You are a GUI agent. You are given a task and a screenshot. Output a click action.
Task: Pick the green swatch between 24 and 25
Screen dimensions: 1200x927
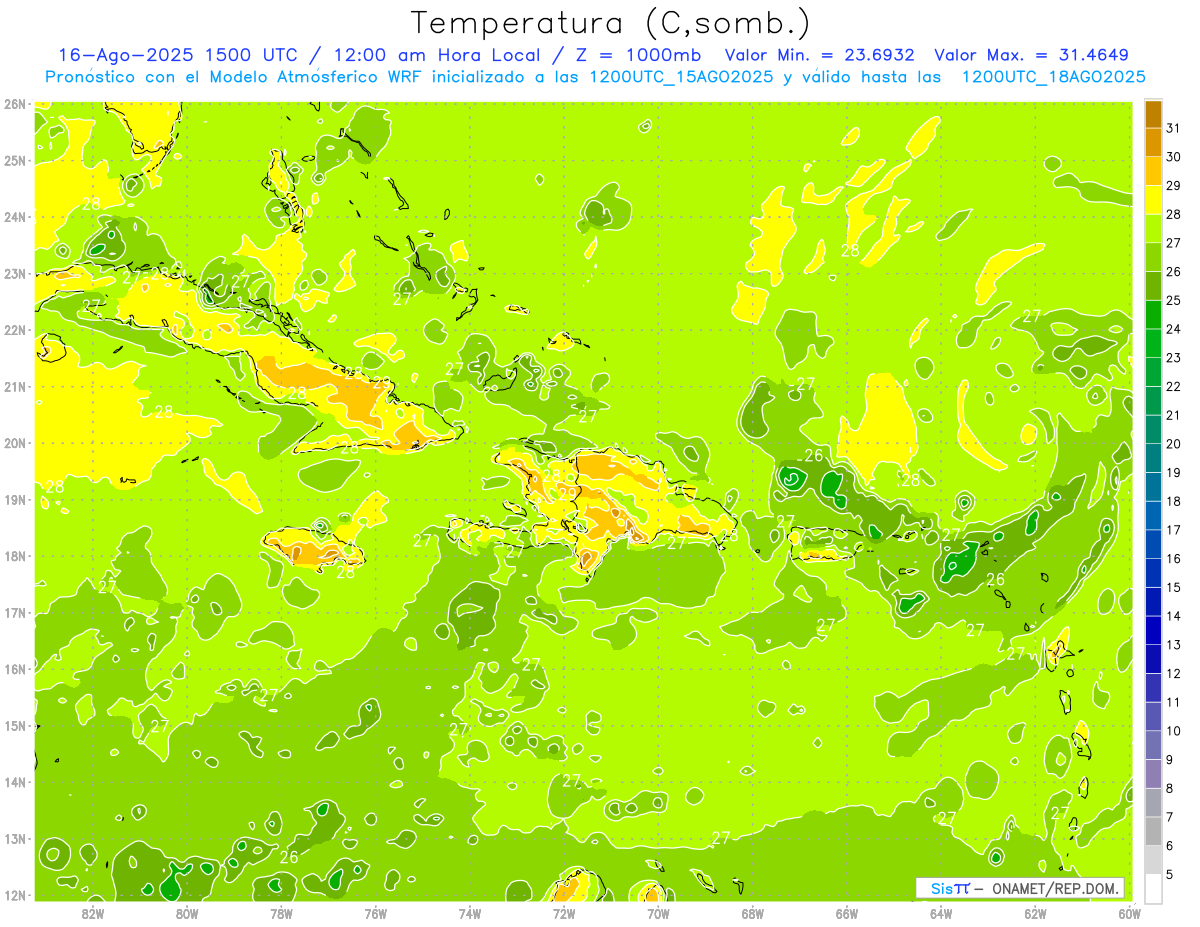[1153, 315]
